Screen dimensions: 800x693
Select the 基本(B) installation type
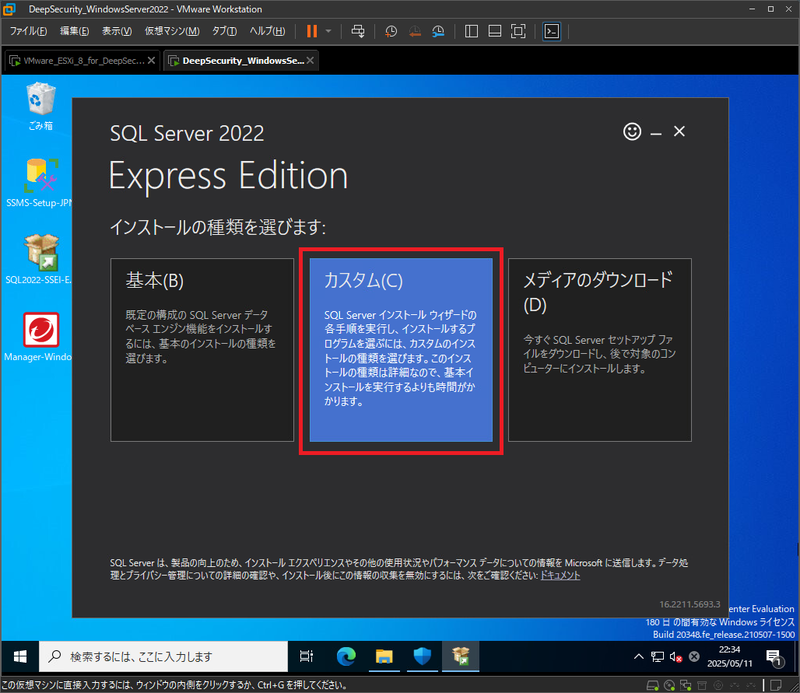(x=202, y=350)
